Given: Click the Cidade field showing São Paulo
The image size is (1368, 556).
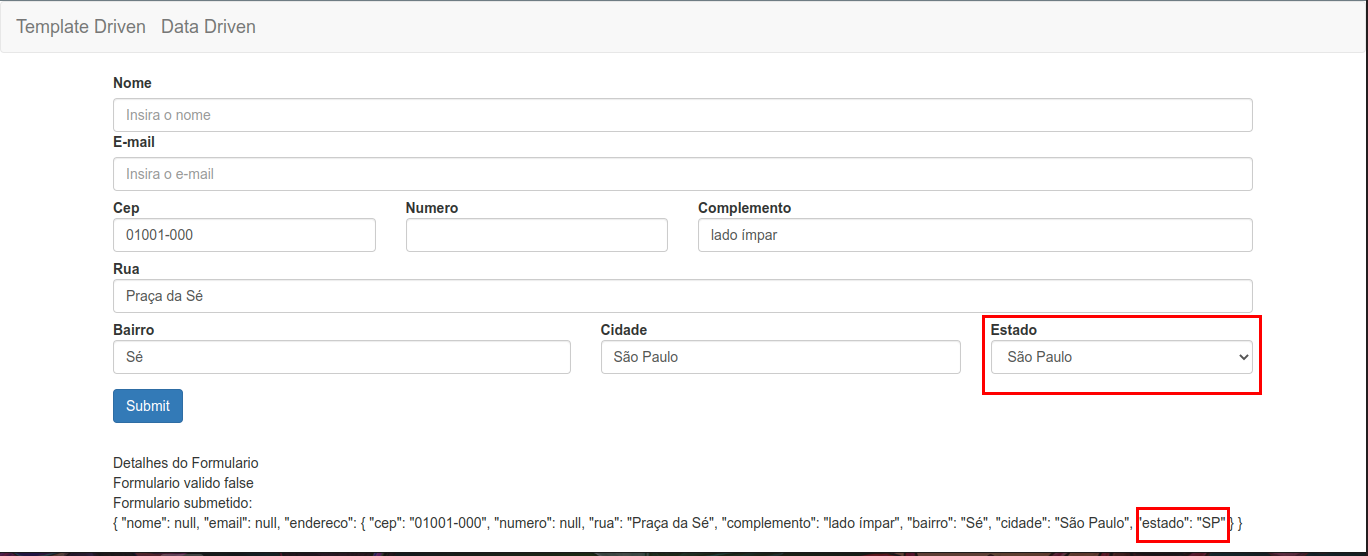Looking at the screenshot, I should [x=781, y=357].
